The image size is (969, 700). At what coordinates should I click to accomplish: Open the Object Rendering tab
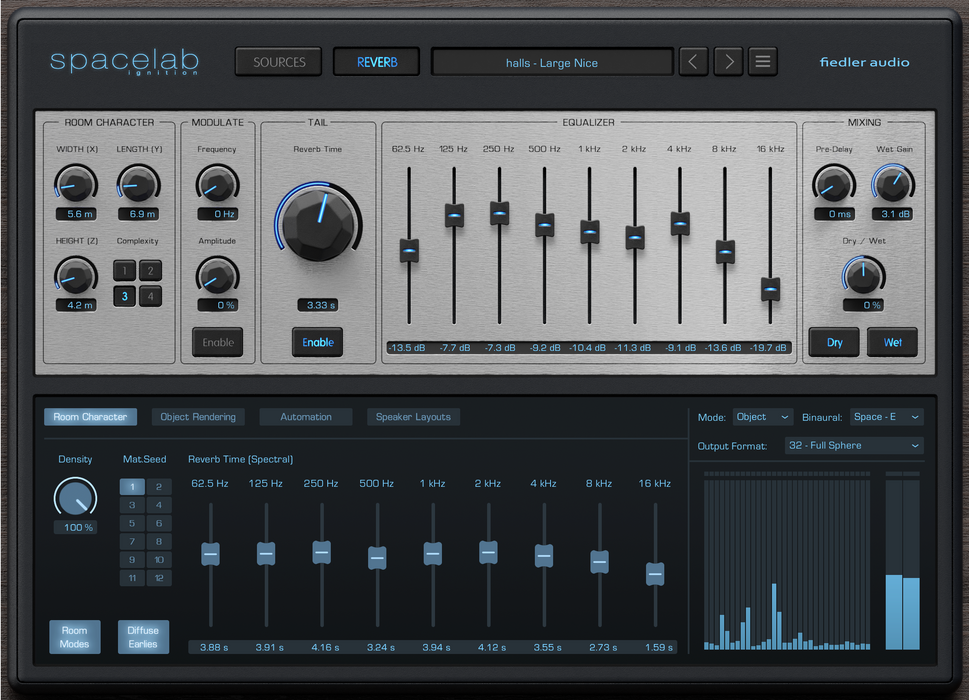pos(198,416)
